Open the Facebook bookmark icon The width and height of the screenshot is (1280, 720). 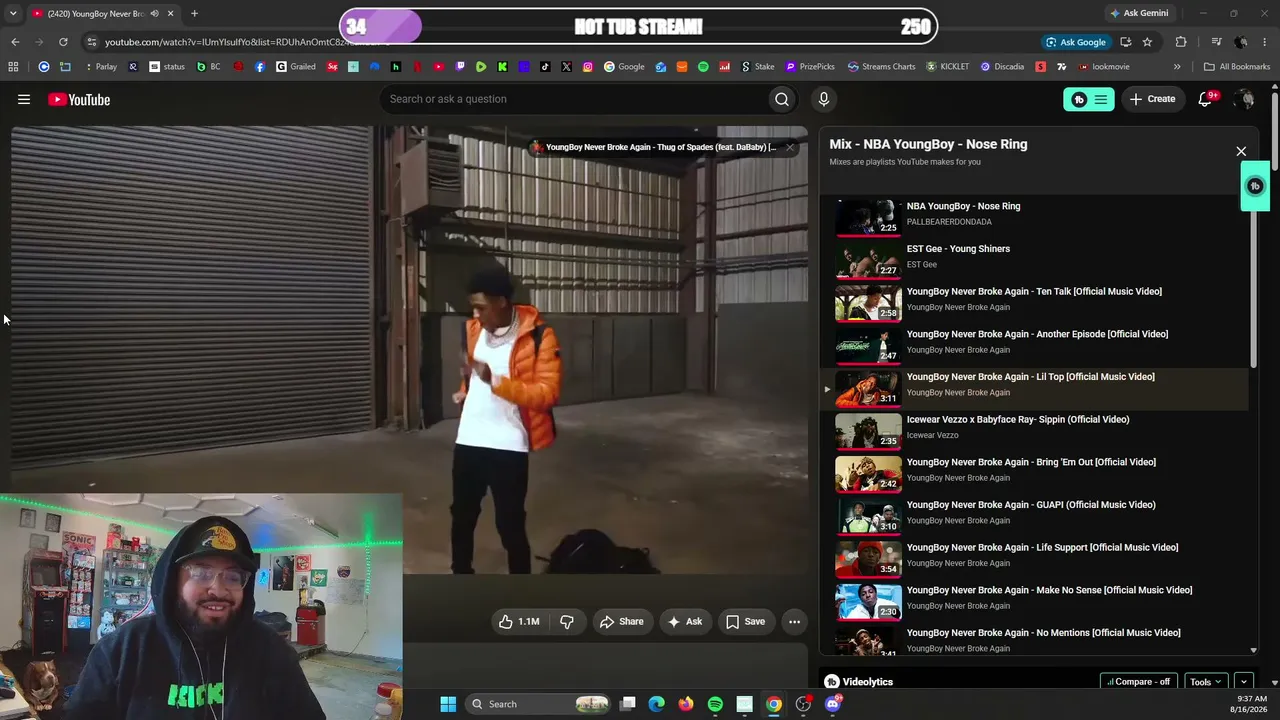tap(260, 67)
